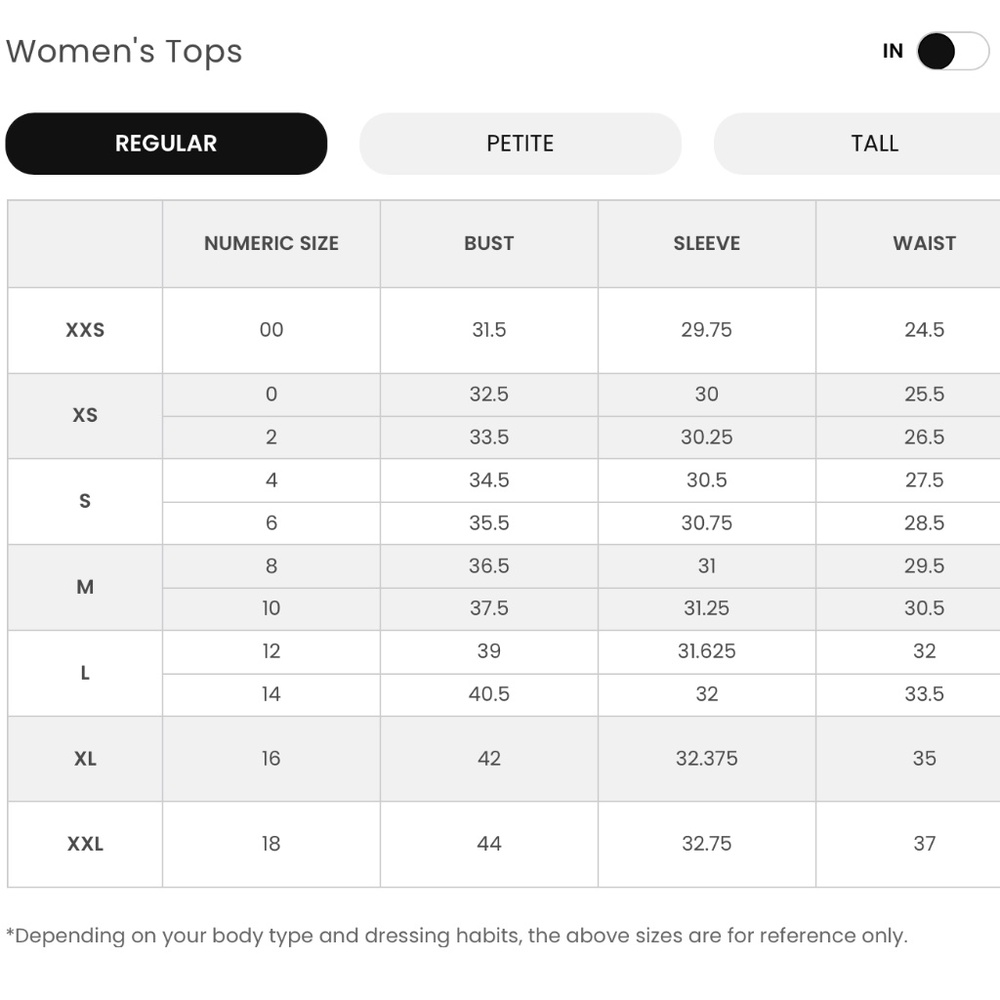Open the TALL sizing tab
Viewport: 1000px width, 1000px height.
(x=857, y=143)
